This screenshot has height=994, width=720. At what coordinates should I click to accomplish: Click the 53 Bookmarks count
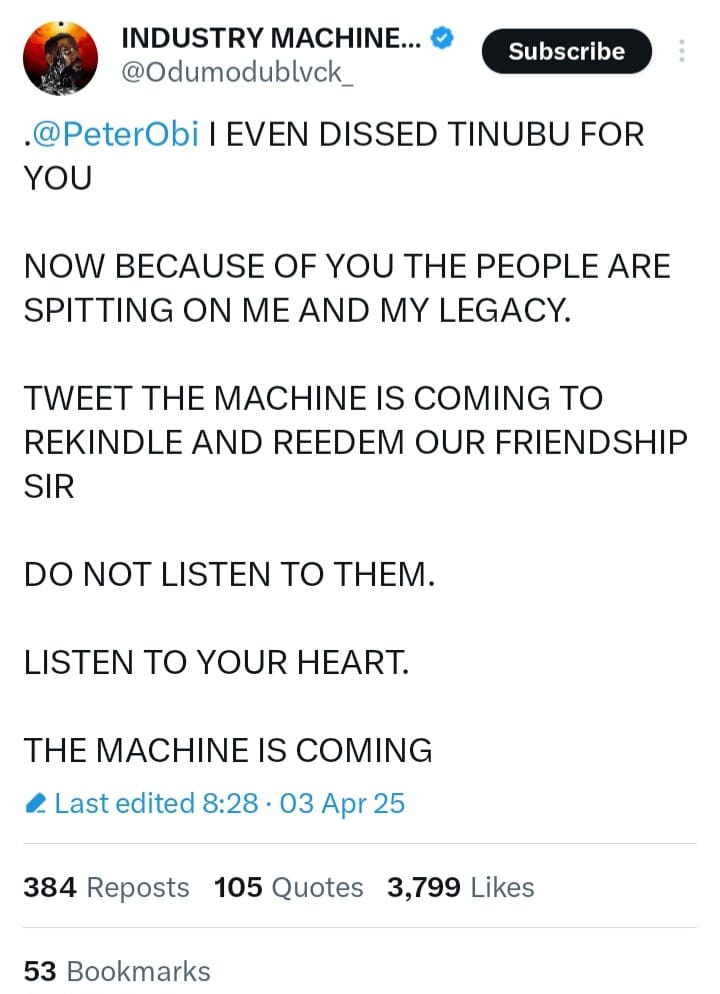point(116,970)
